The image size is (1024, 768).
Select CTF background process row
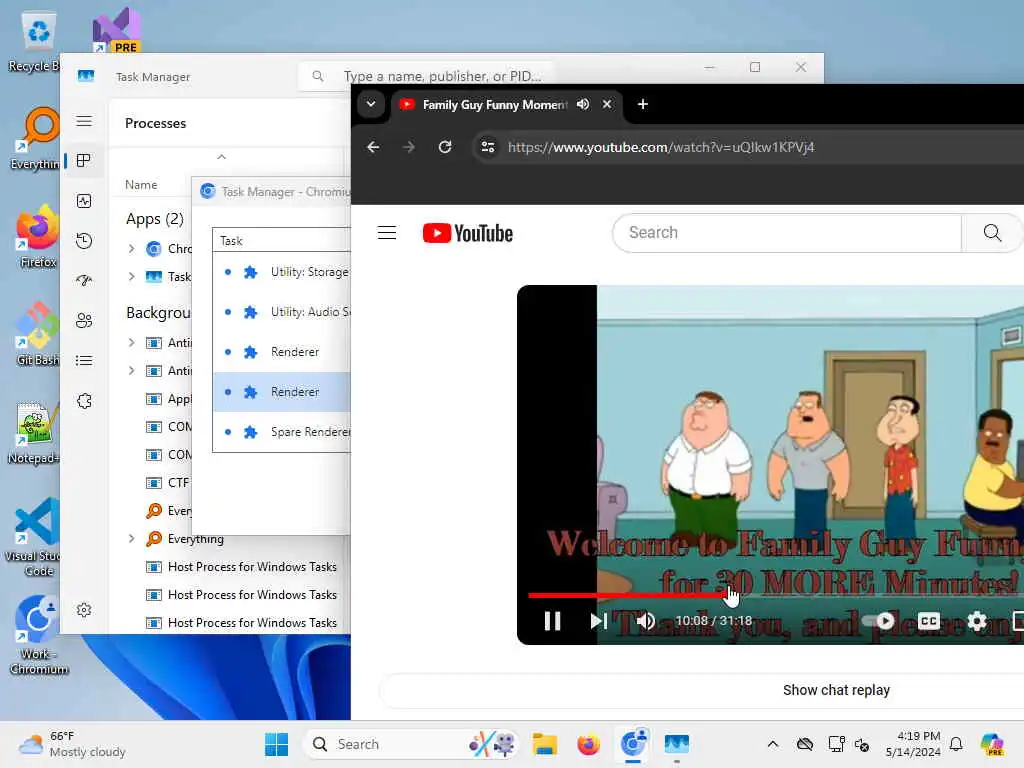pyautogui.click(x=168, y=483)
